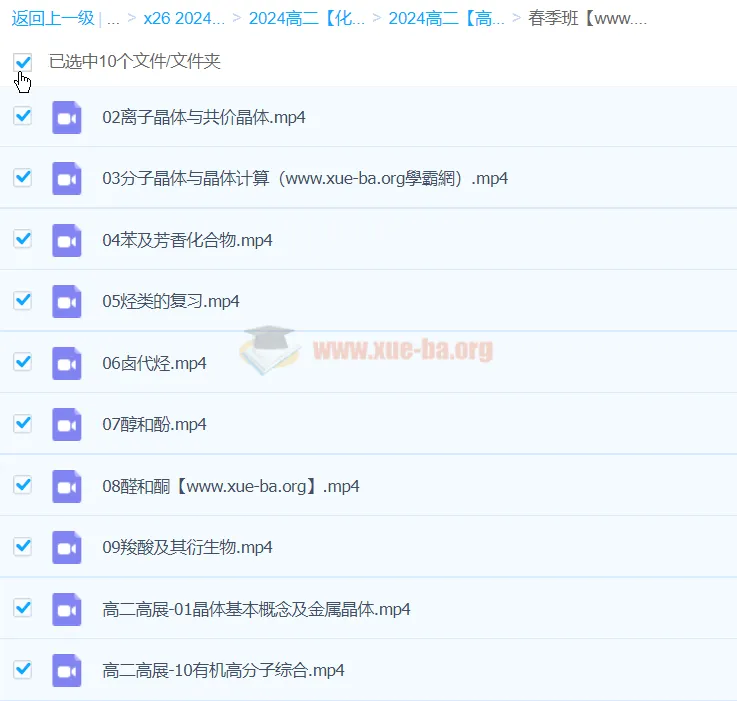The height and width of the screenshot is (701, 737).
Task: Click video icon for 高二高展-10有机高分子综合.mp4
Action: (x=67, y=670)
